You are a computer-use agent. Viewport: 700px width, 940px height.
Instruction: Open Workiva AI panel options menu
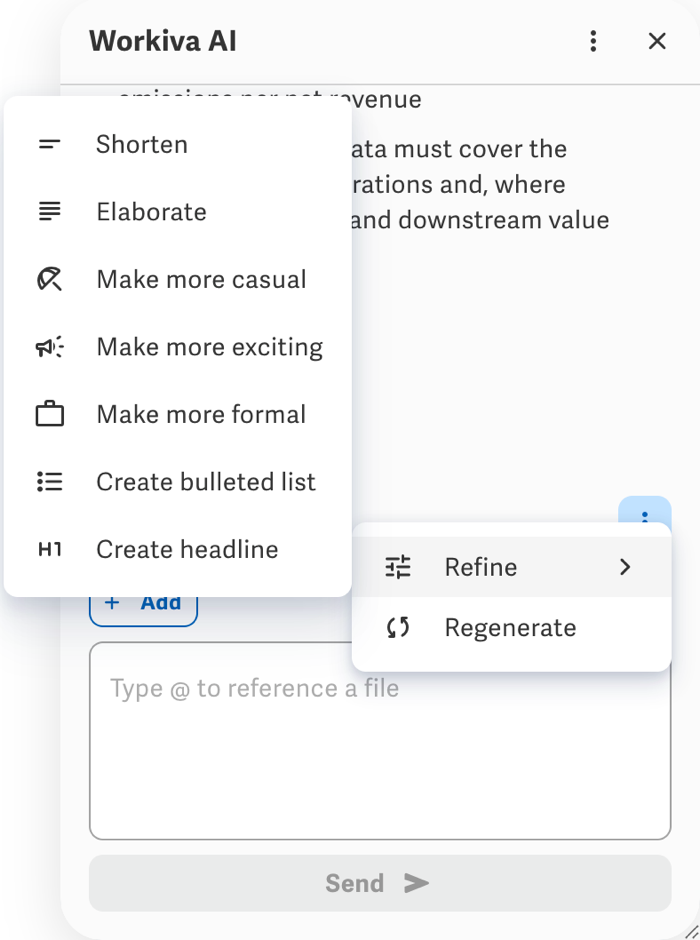pyautogui.click(x=593, y=41)
